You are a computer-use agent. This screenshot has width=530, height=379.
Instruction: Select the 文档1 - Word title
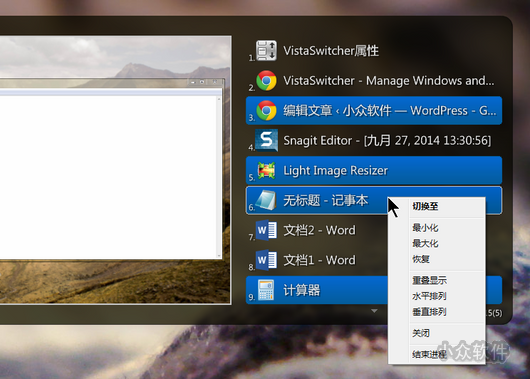click(319, 260)
